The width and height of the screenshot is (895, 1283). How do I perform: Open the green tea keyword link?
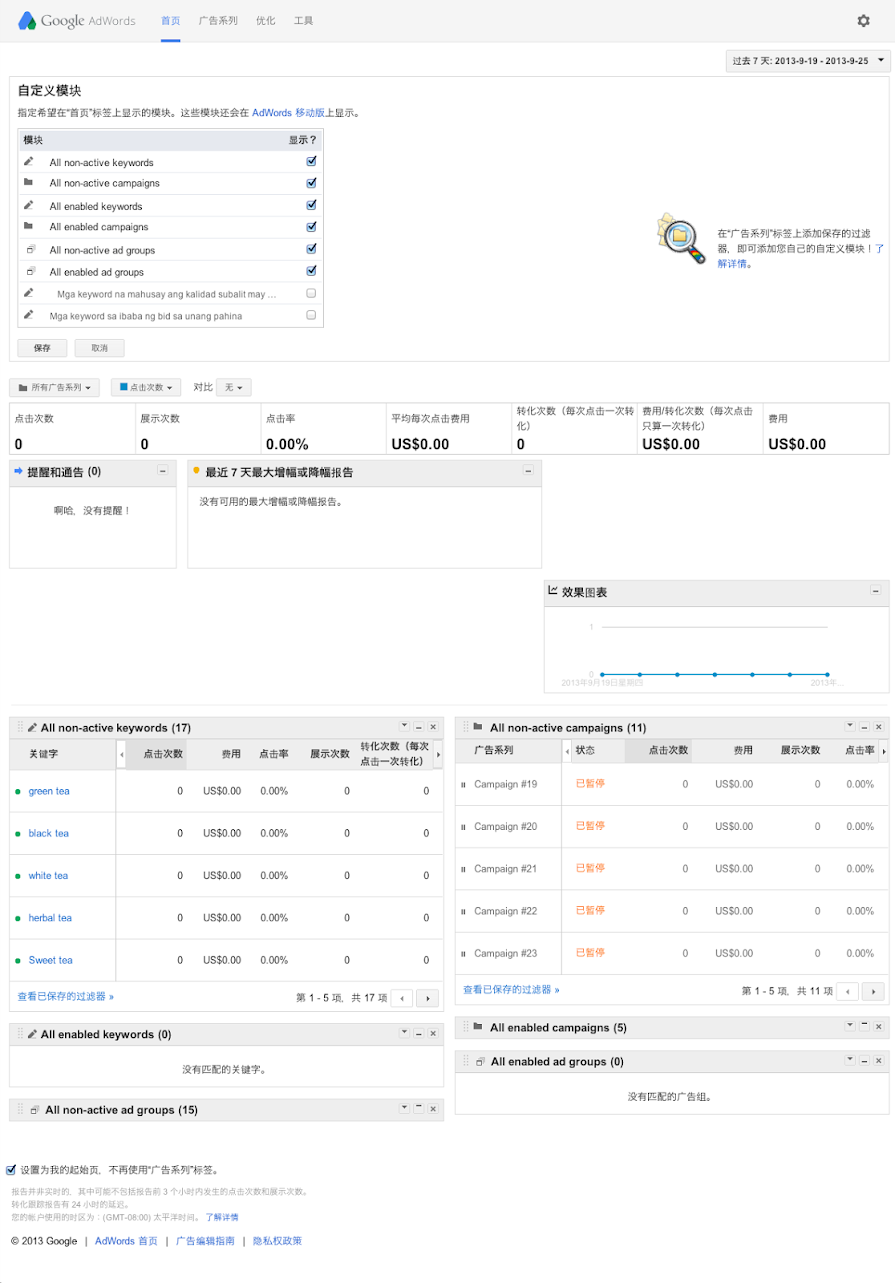pos(49,791)
